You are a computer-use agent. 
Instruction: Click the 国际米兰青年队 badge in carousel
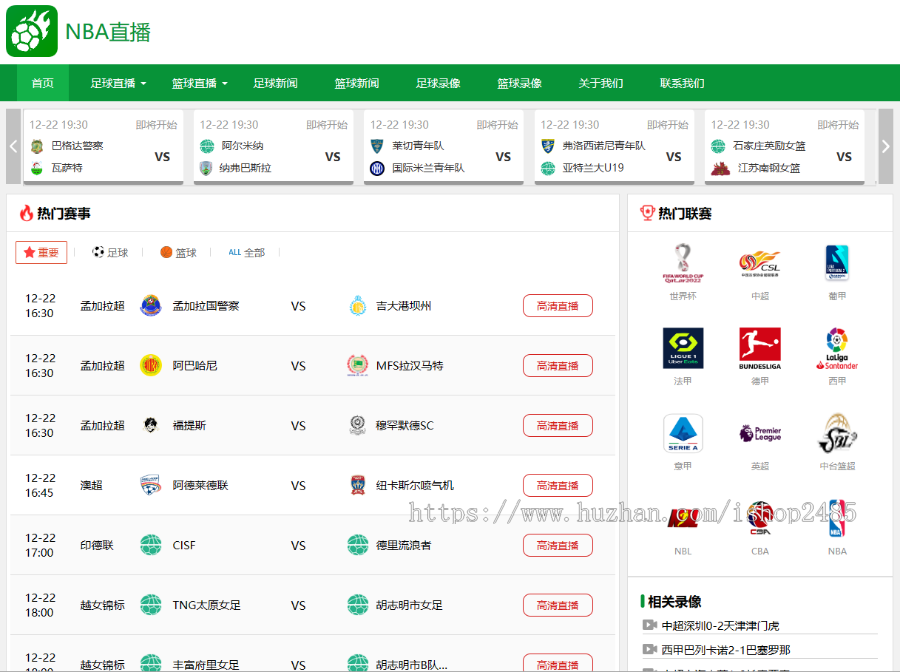[x=377, y=168]
